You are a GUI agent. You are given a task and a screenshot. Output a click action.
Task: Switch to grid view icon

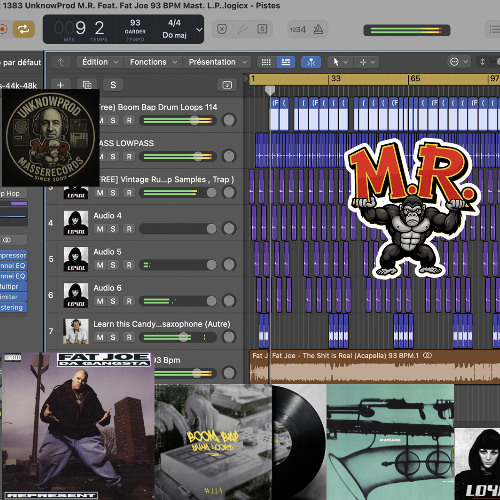click(x=266, y=62)
